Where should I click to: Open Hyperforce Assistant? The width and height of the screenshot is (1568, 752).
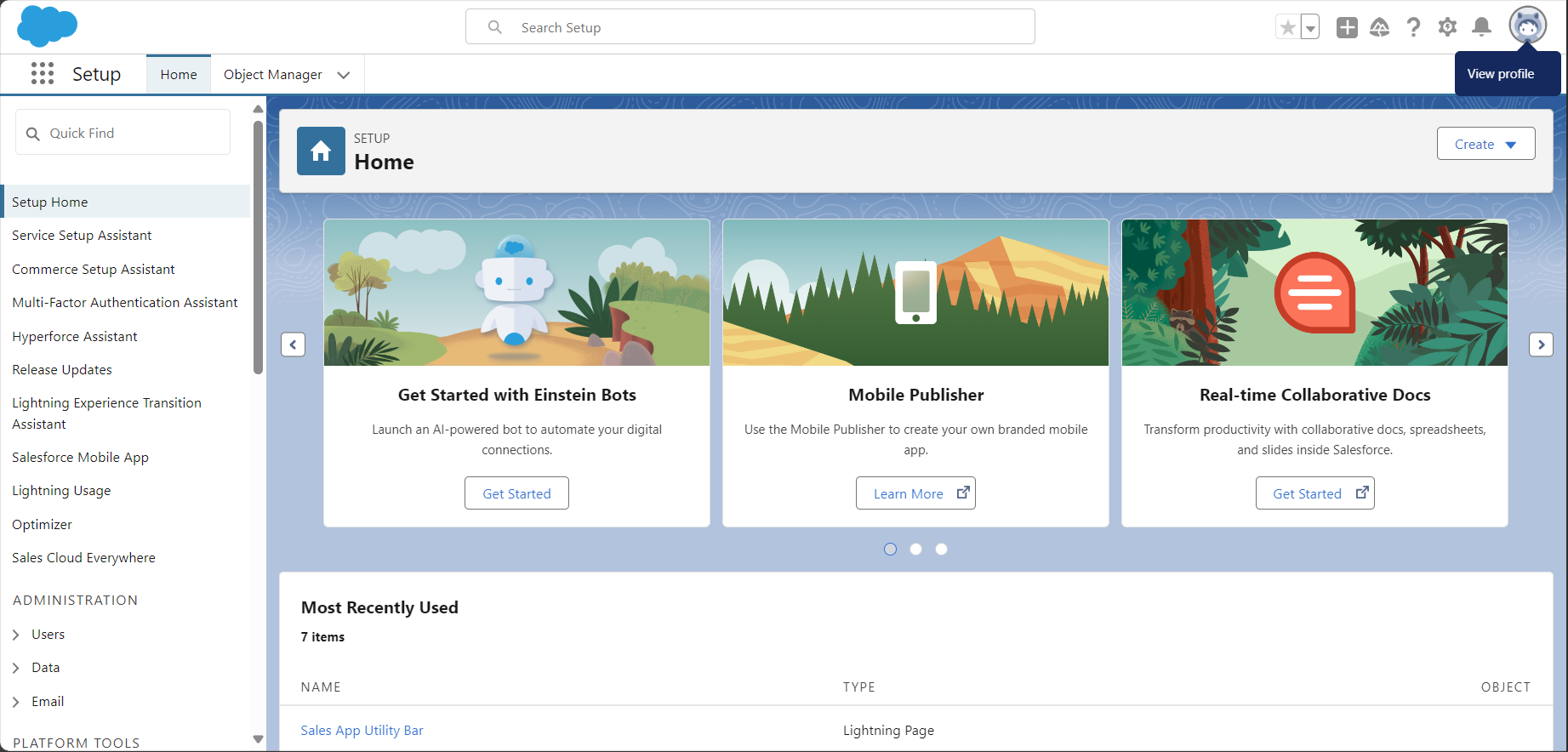[x=75, y=336]
